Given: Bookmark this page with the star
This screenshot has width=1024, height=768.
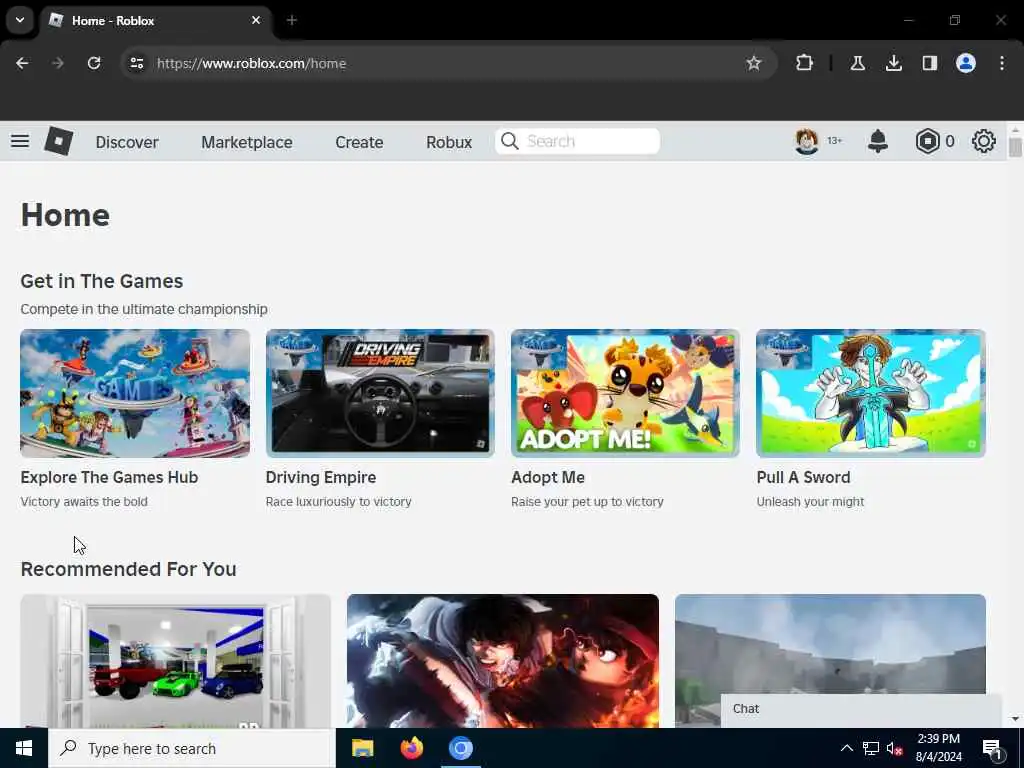Looking at the screenshot, I should pos(754,63).
